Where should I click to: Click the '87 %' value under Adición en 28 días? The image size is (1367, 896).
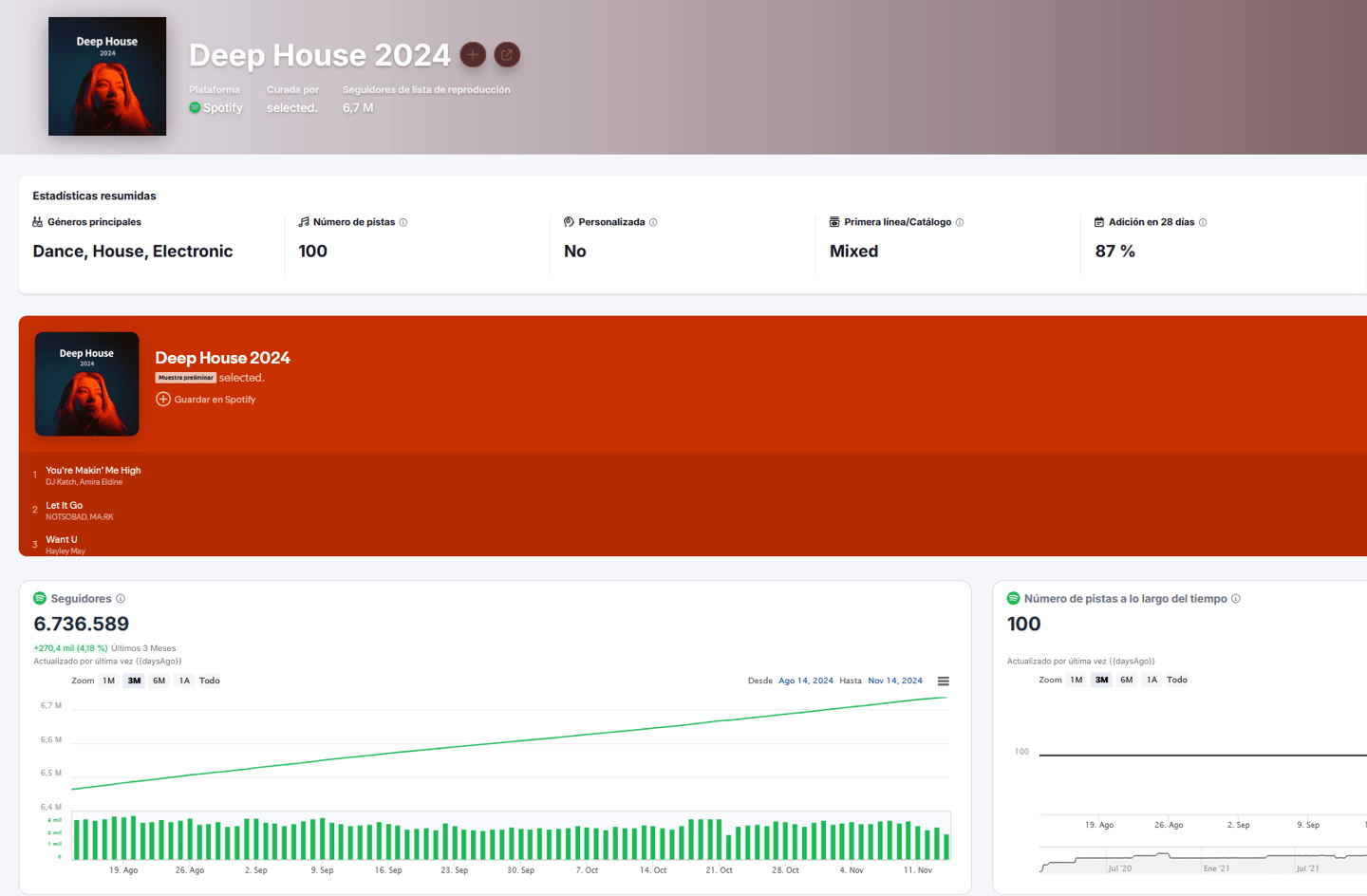tap(1115, 251)
